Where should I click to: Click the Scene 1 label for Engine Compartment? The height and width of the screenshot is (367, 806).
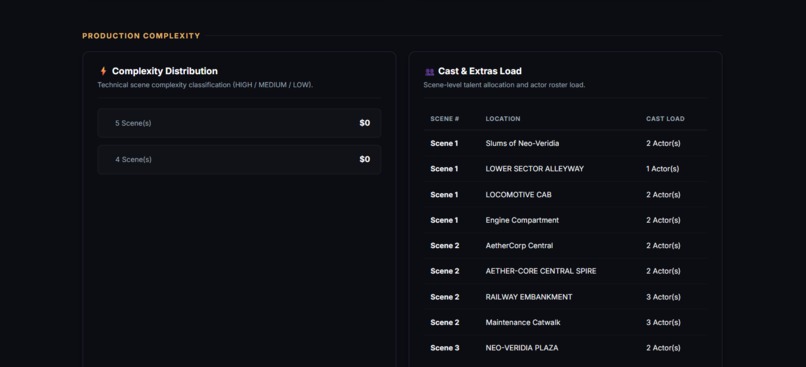444,220
